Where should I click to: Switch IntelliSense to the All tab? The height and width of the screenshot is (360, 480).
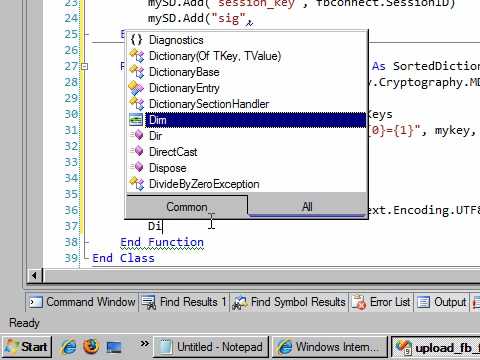(x=307, y=207)
